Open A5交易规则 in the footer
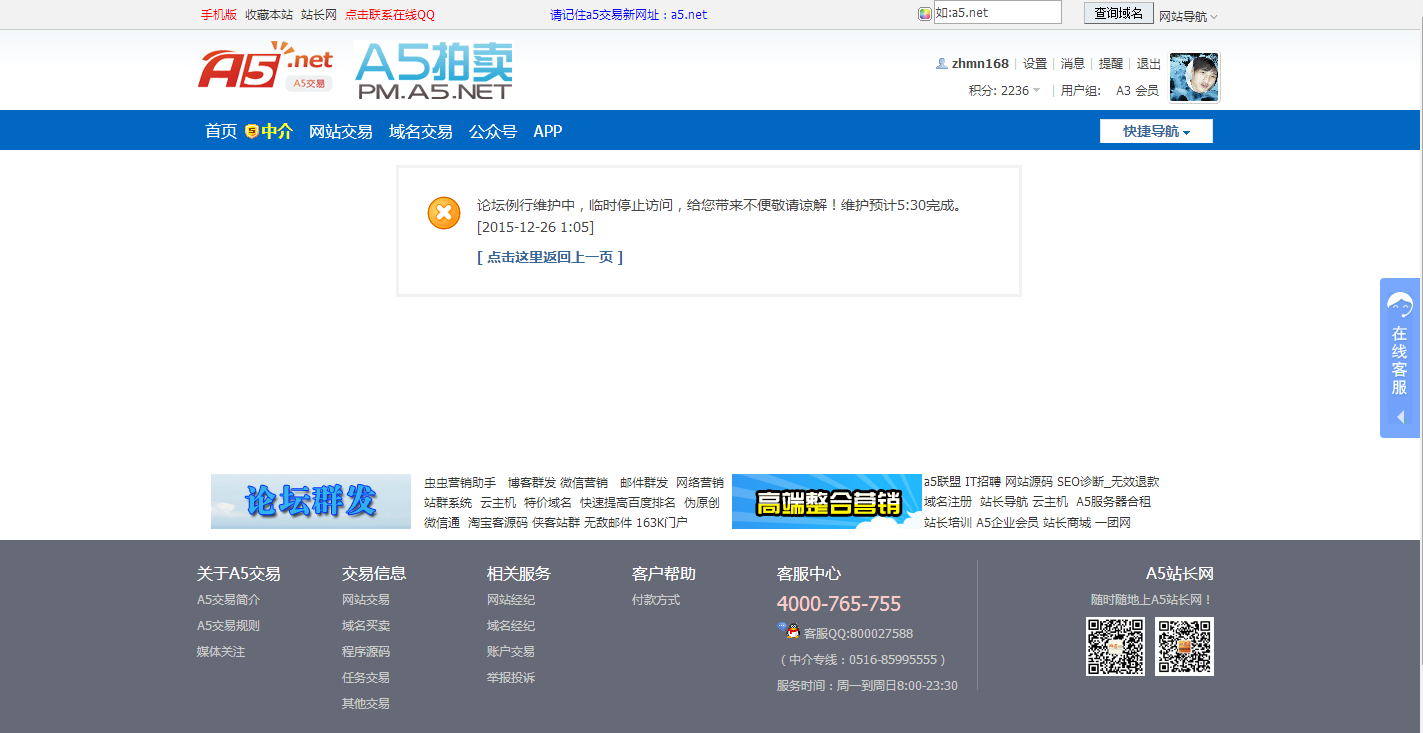The height and width of the screenshot is (733, 1423). tap(228, 626)
